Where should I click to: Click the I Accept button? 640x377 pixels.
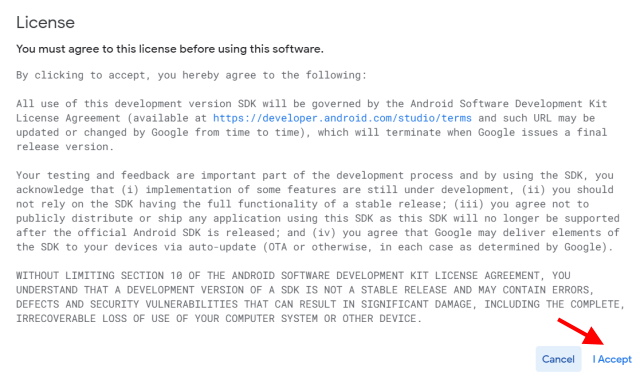(x=611, y=359)
